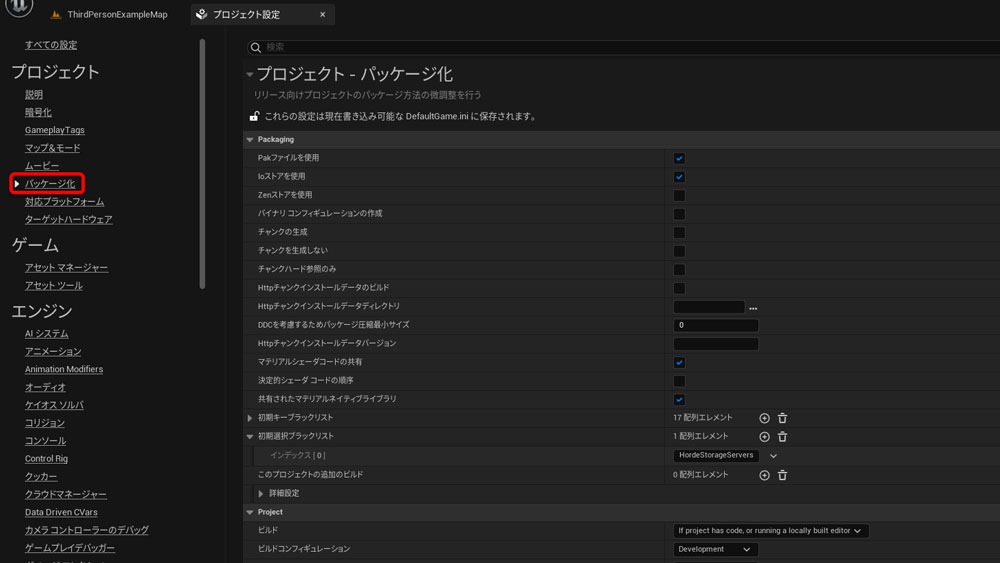Collapse the プロジェクト - パッケージ化 header triangle
The image size is (1000, 563).
[250, 75]
